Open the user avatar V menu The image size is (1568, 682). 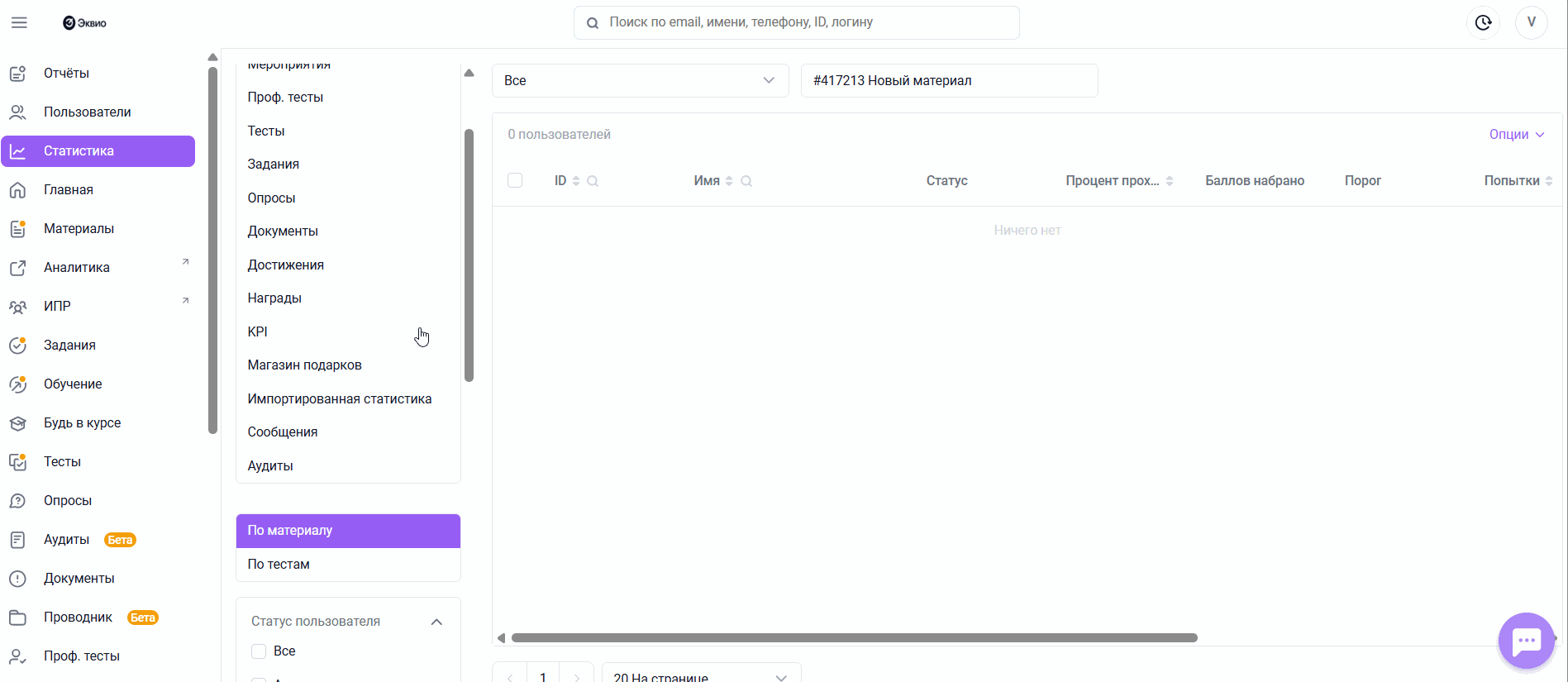coord(1531,22)
